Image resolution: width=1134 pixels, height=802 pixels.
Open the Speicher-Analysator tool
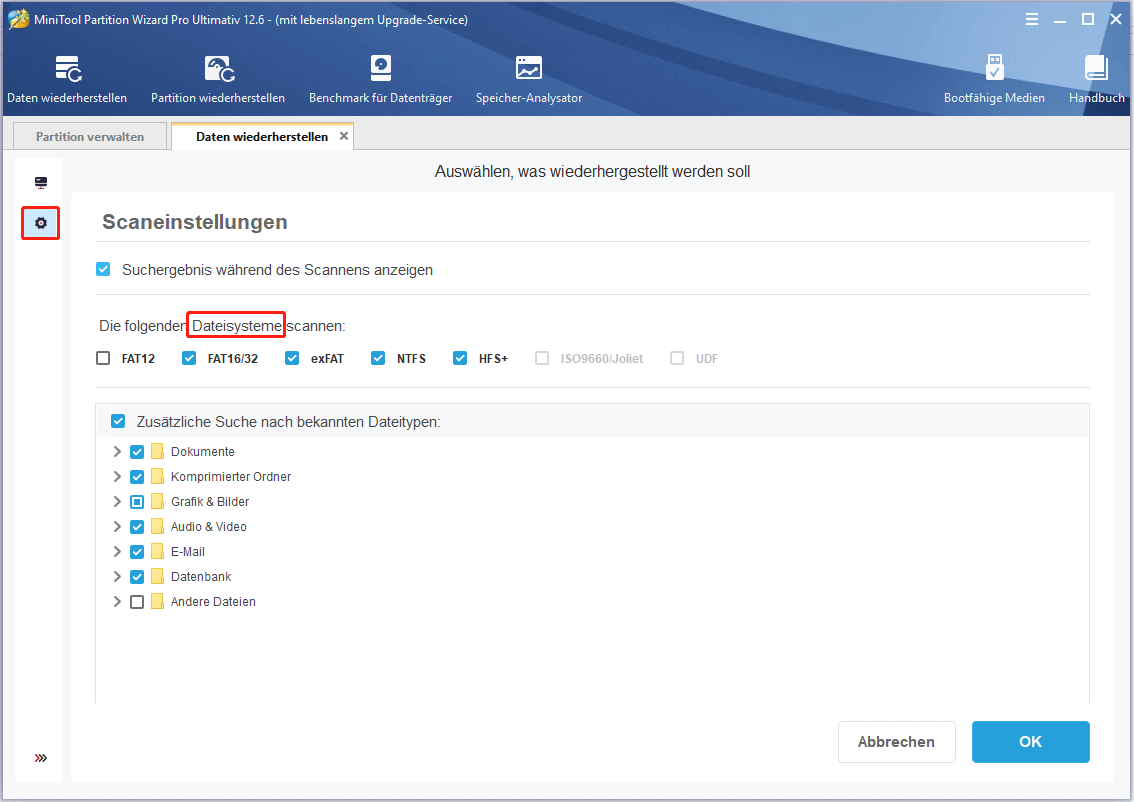coord(528,80)
